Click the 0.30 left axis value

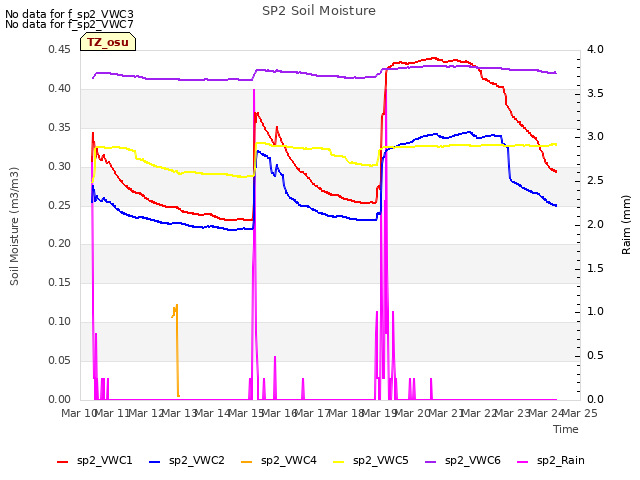click(x=60, y=167)
